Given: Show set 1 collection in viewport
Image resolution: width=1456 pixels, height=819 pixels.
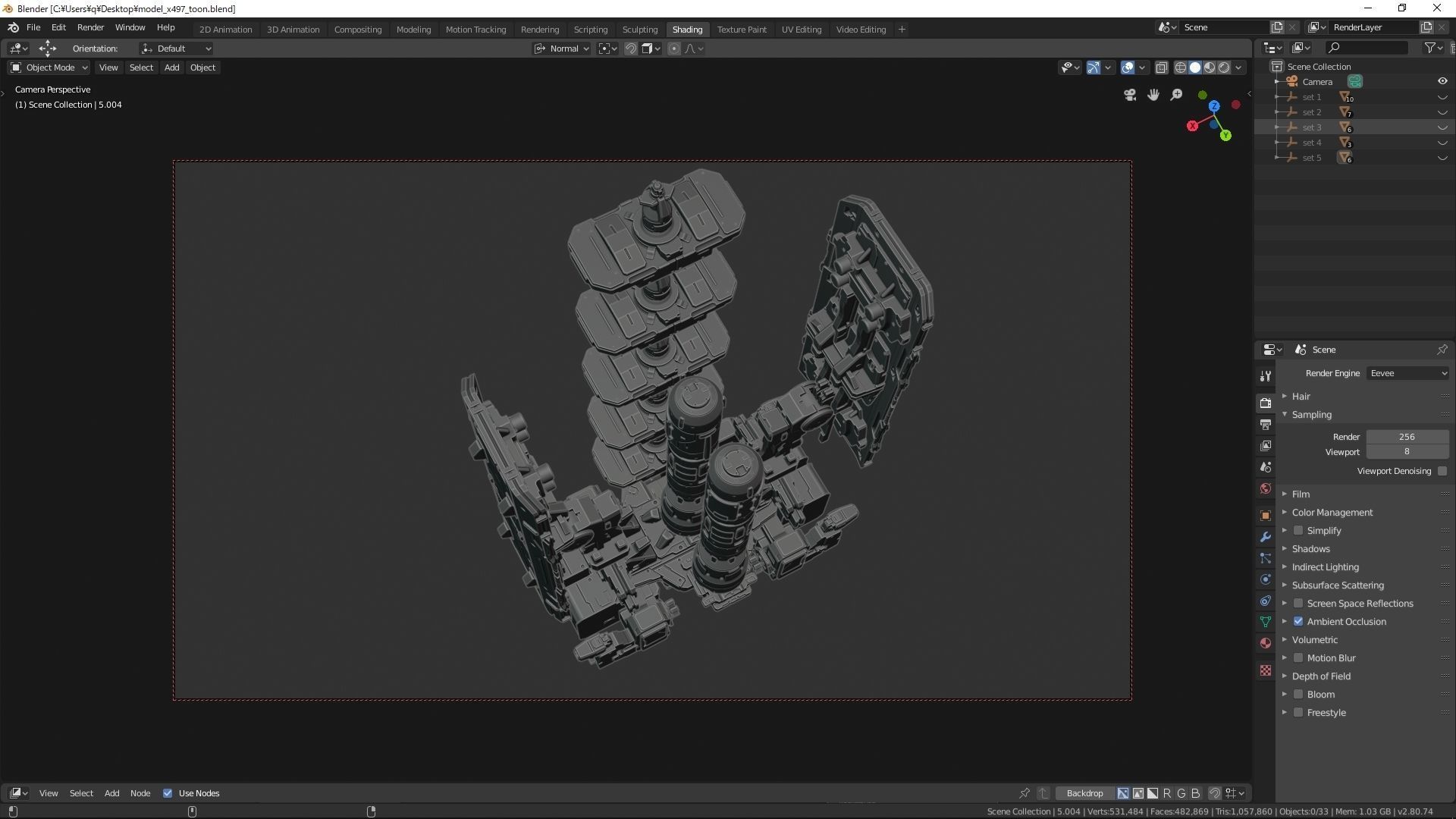Looking at the screenshot, I should (1442, 97).
